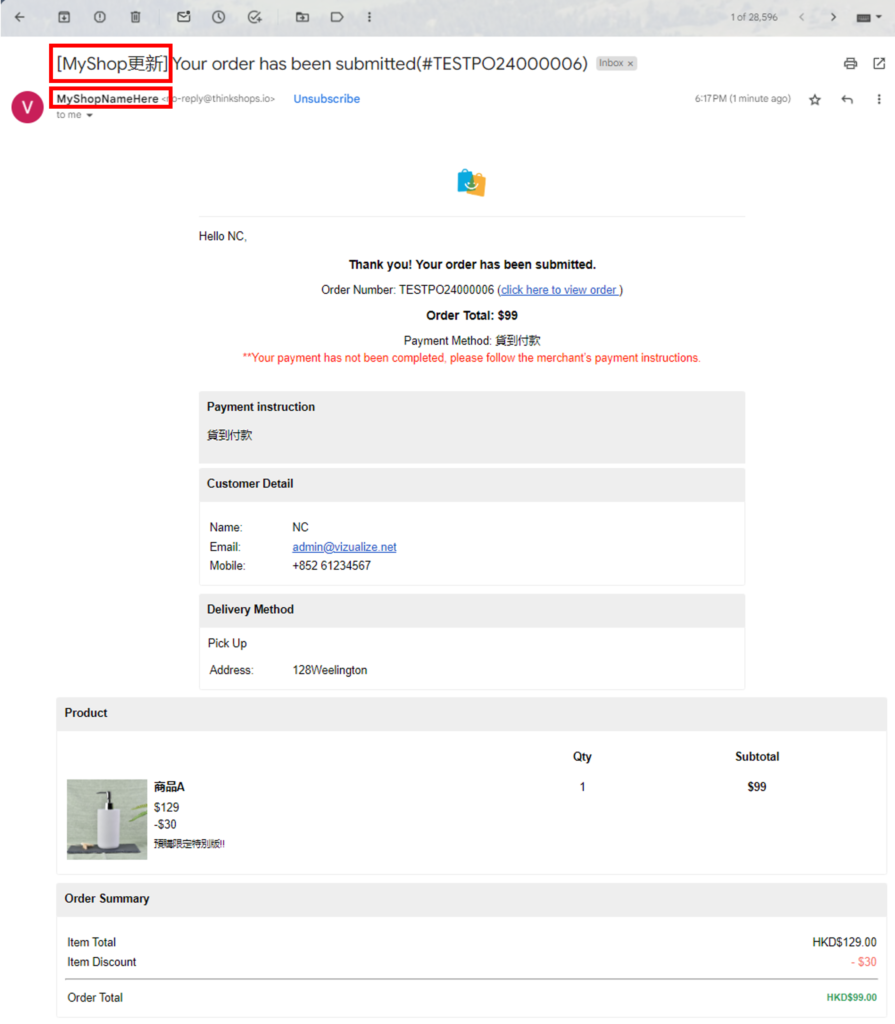This screenshot has width=895, height=1024.
Task: Open the toolbar's three-dot More menu
Action: tap(370, 17)
